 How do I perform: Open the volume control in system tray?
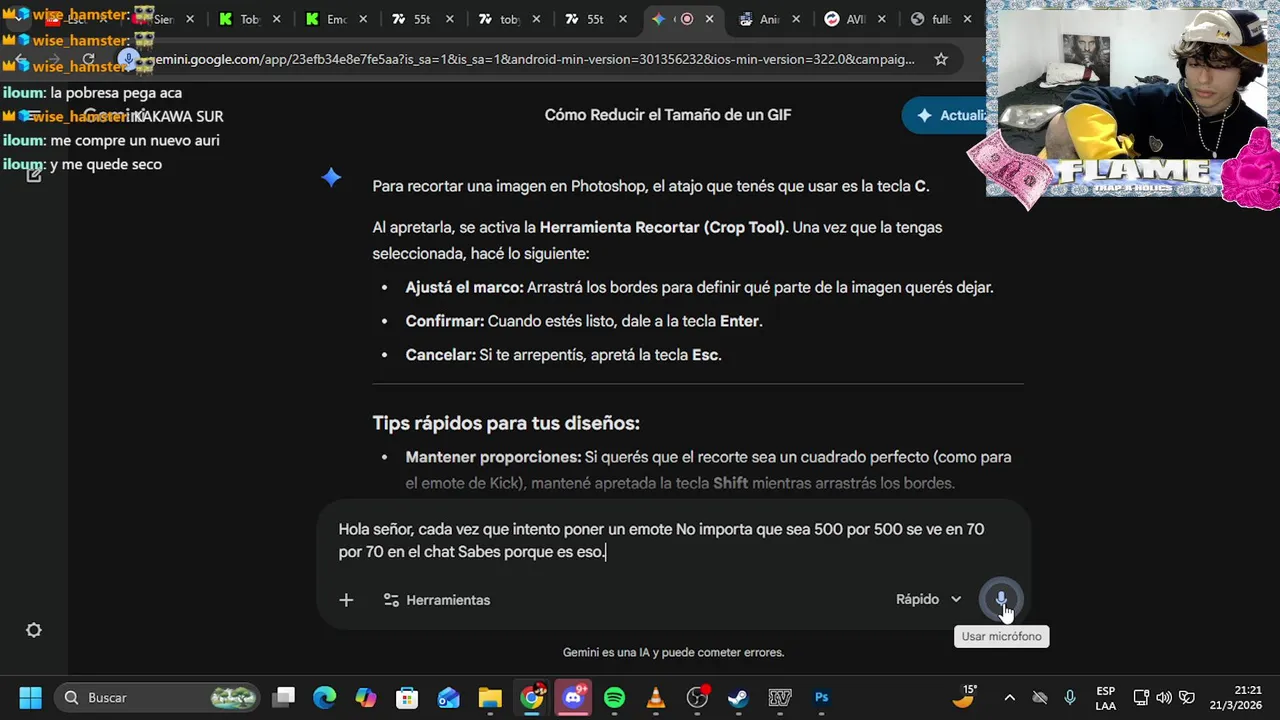1164,697
